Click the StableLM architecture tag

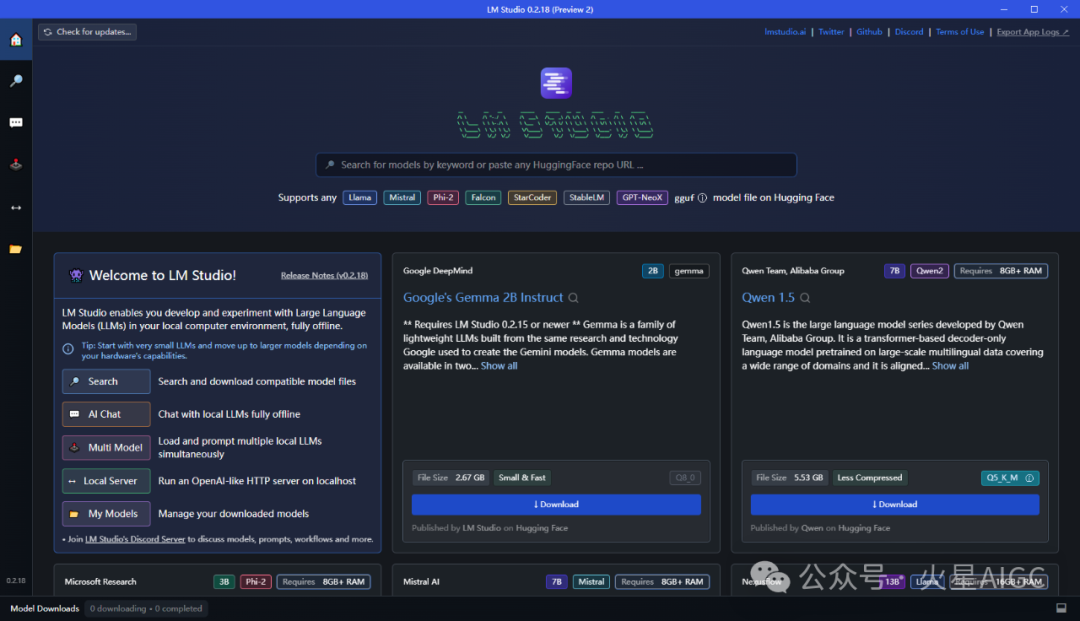(x=586, y=198)
